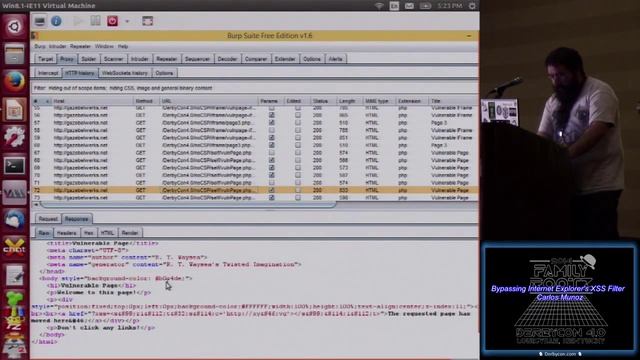
Task: Open System Settings wrench-and-gear icon
Action: pos(14,137)
